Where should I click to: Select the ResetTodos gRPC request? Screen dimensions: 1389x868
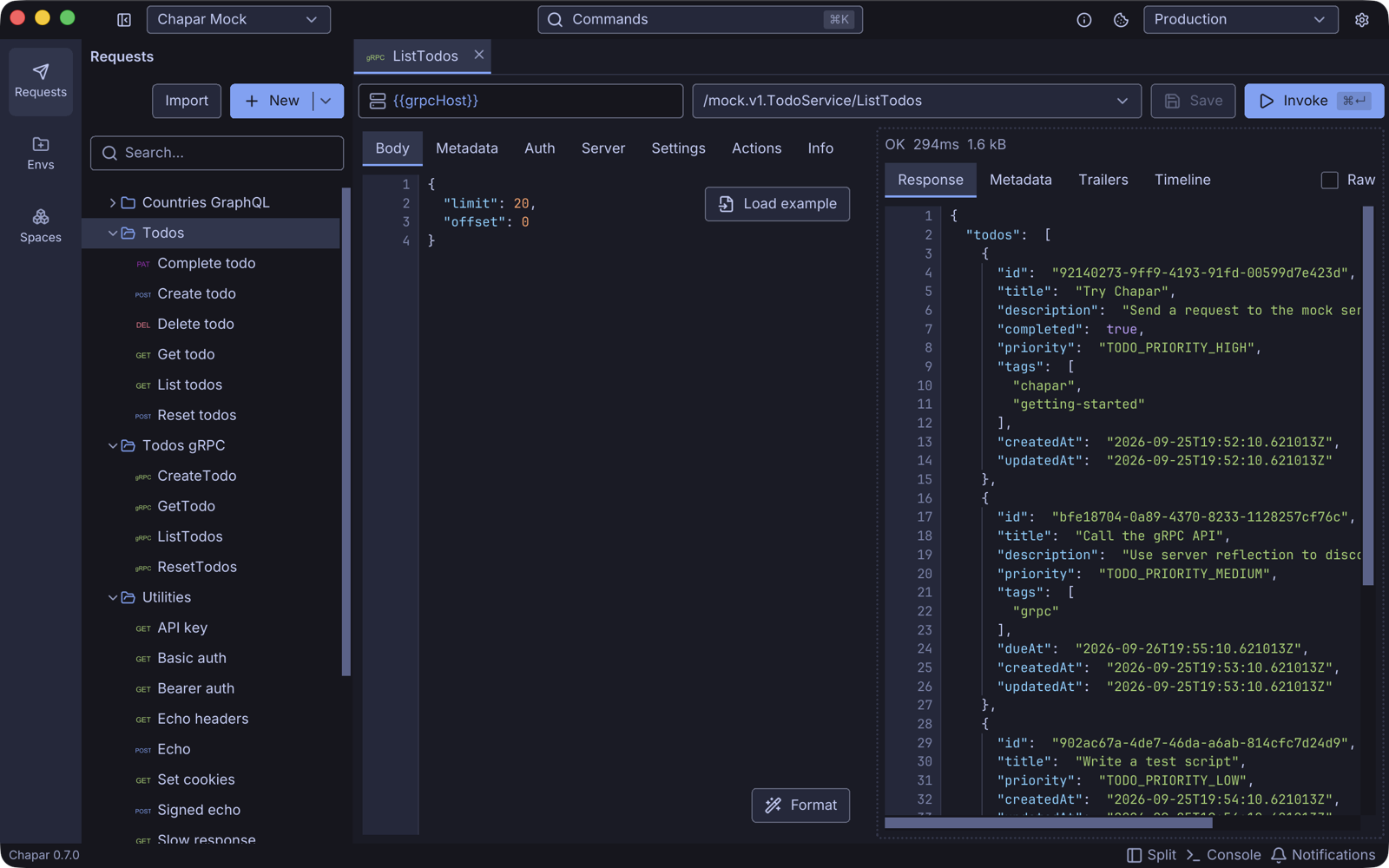[211, 567]
